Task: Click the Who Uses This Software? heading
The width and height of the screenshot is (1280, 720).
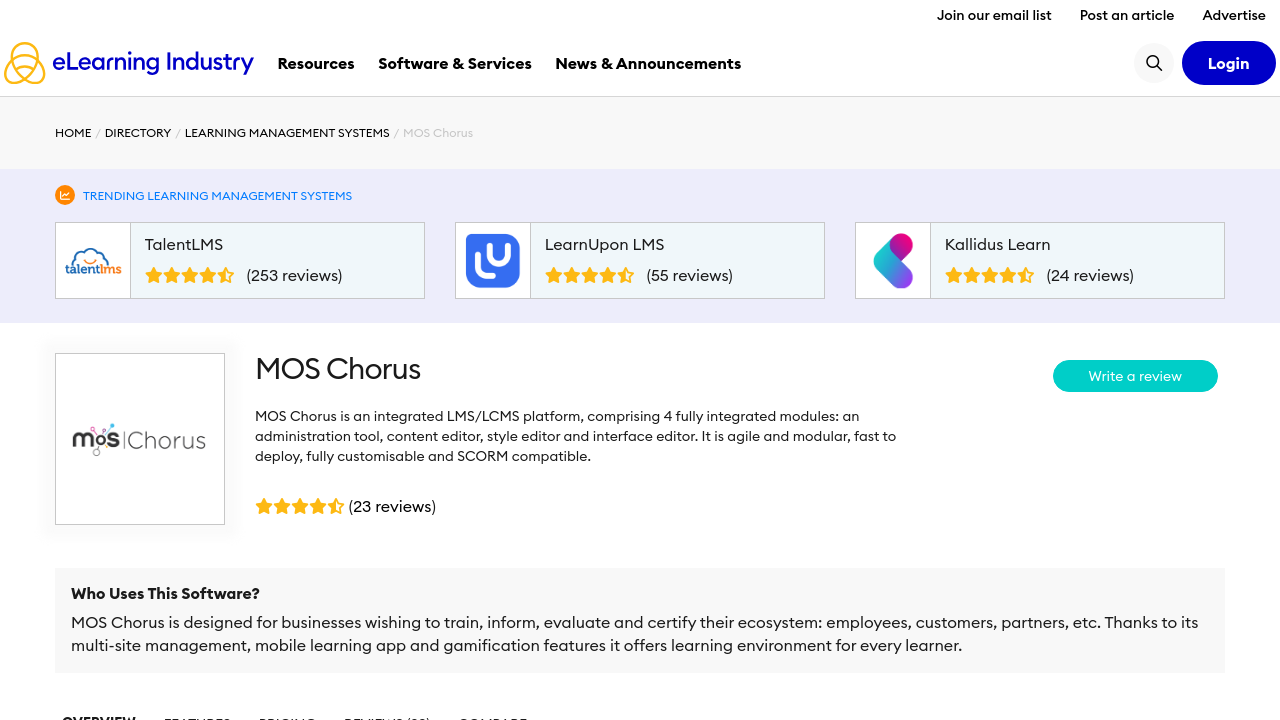Action: pyautogui.click(x=165, y=593)
